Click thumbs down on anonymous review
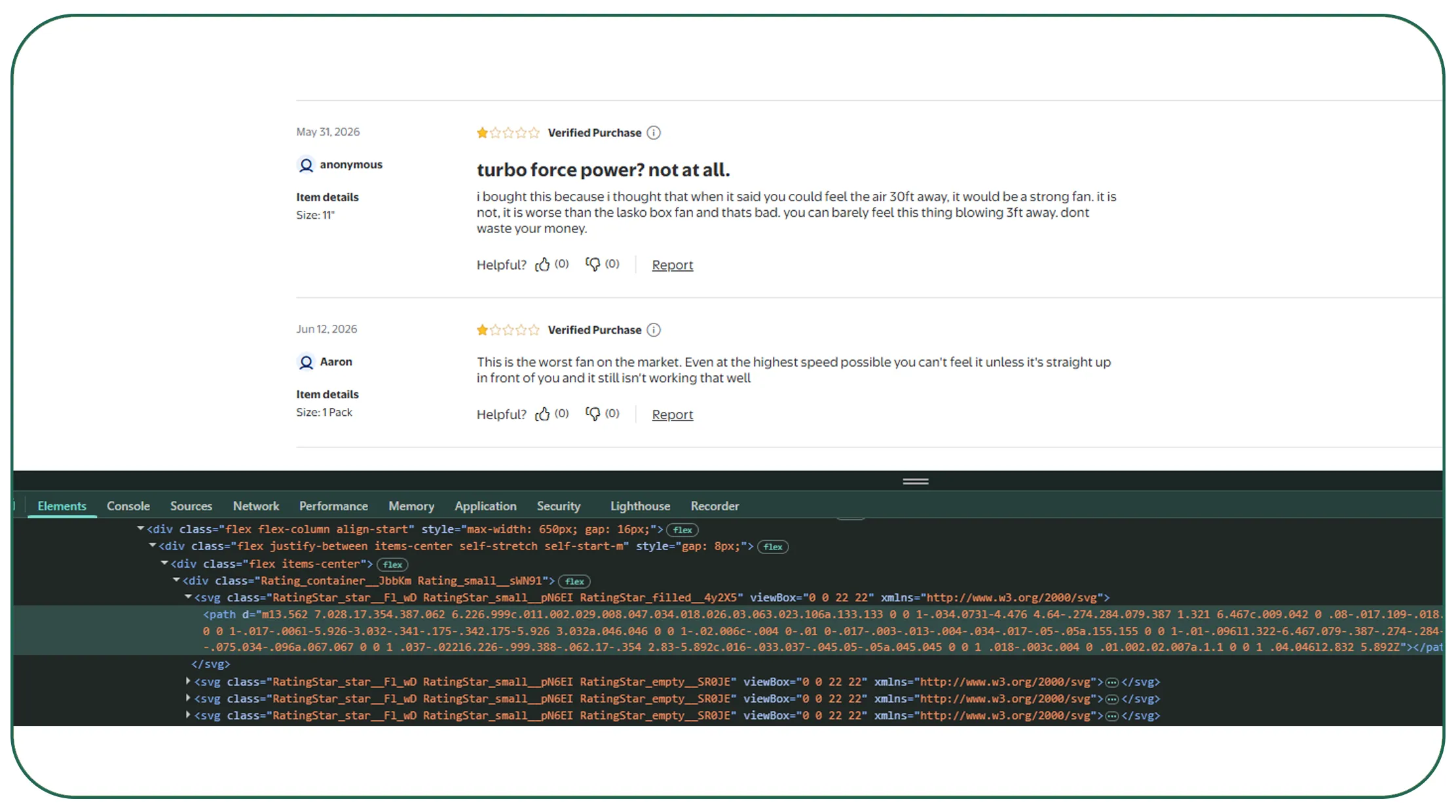The image size is (1456, 812). pos(593,265)
